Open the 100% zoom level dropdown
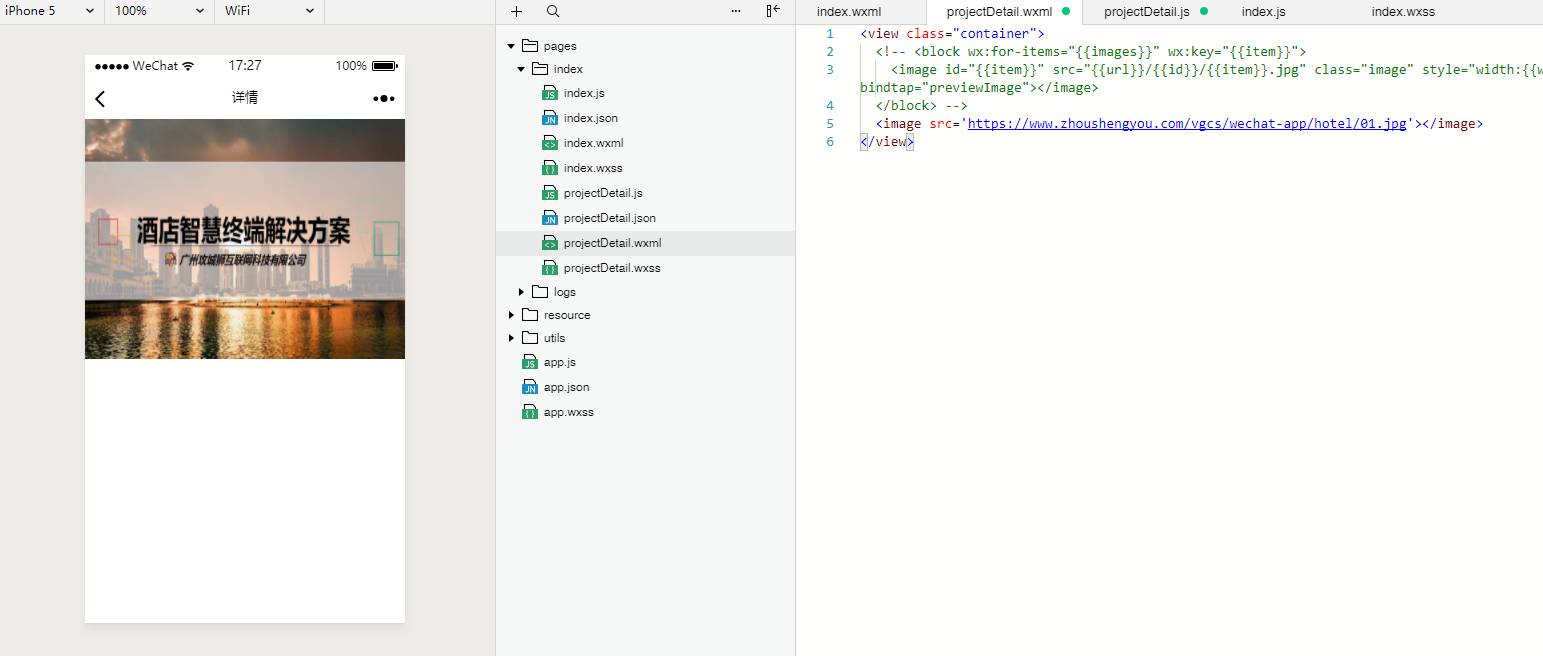1543x656 pixels. tap(160, 11)
